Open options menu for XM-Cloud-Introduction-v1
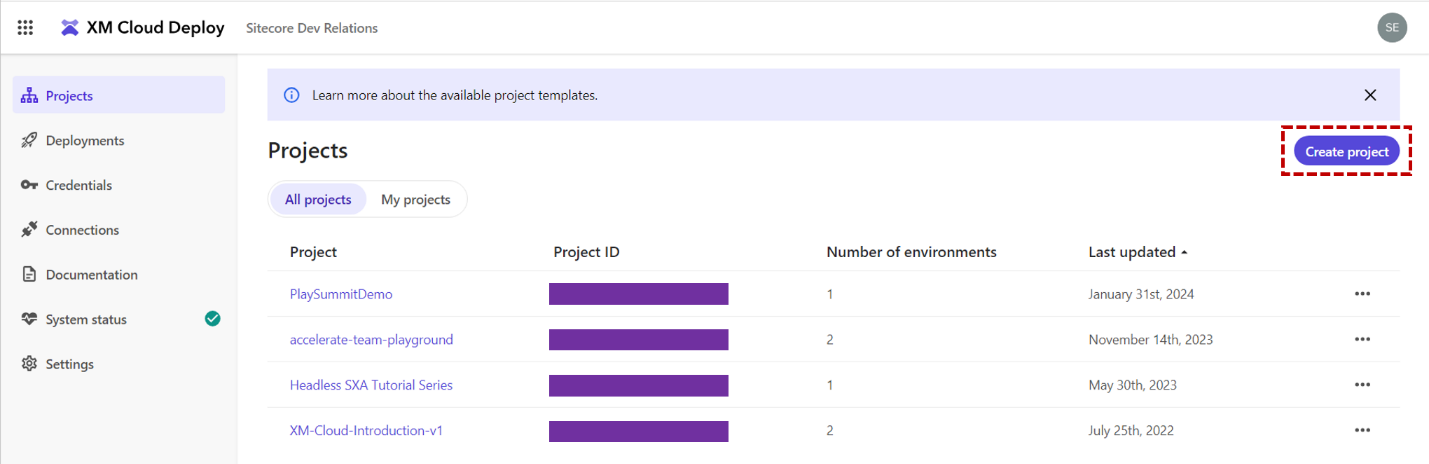The height and width of the screenshot is (464, 1429). 1362,430
